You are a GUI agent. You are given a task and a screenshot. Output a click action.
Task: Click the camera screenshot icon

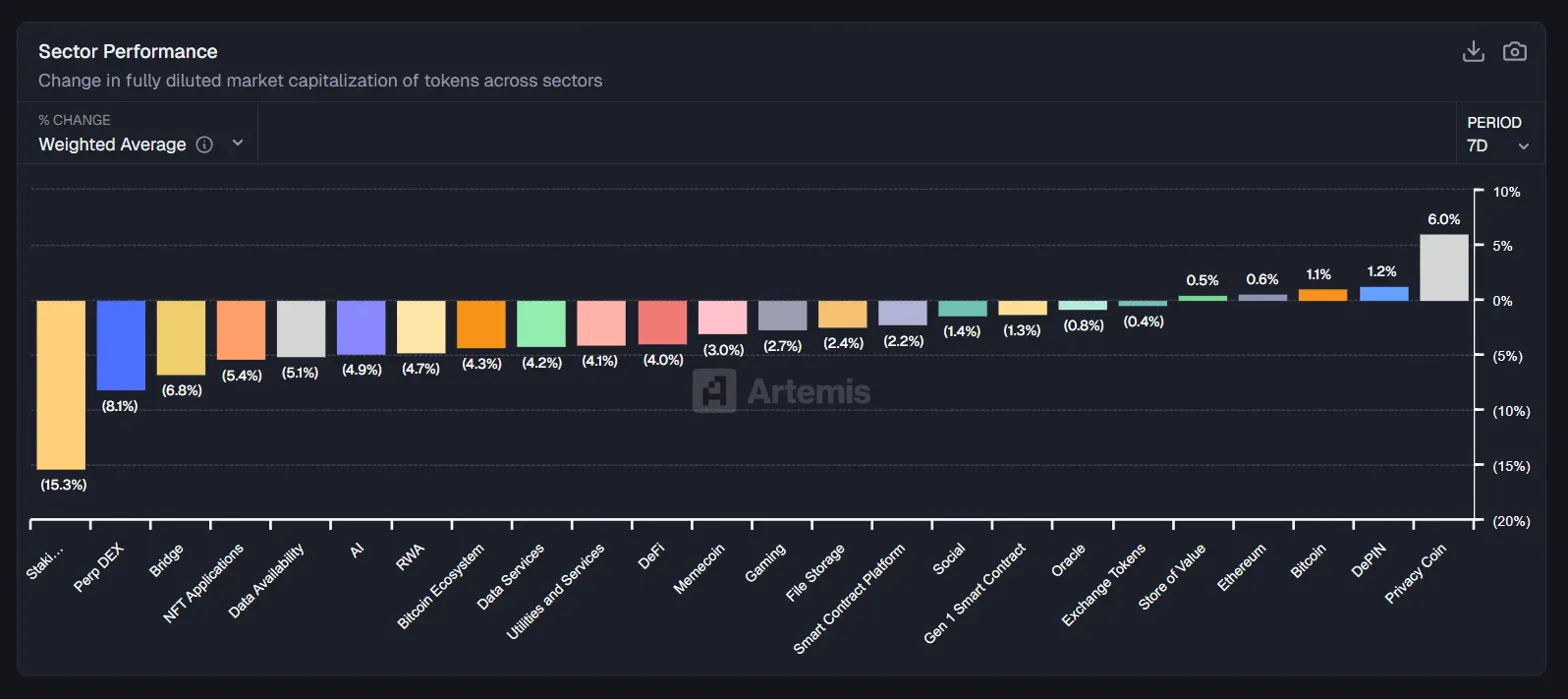[x=1515, y=52]
